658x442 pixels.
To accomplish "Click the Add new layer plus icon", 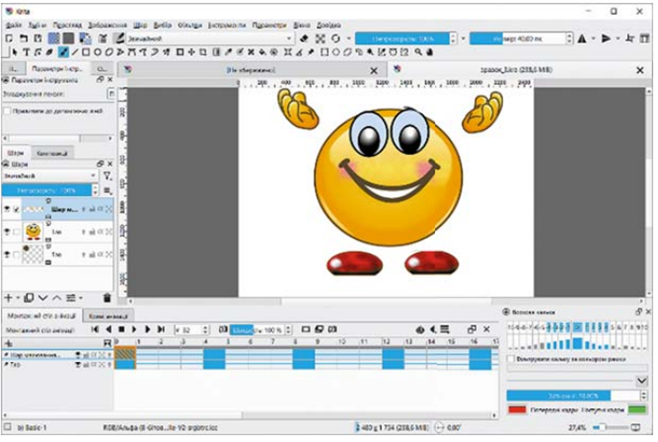I will pos(9,298).
